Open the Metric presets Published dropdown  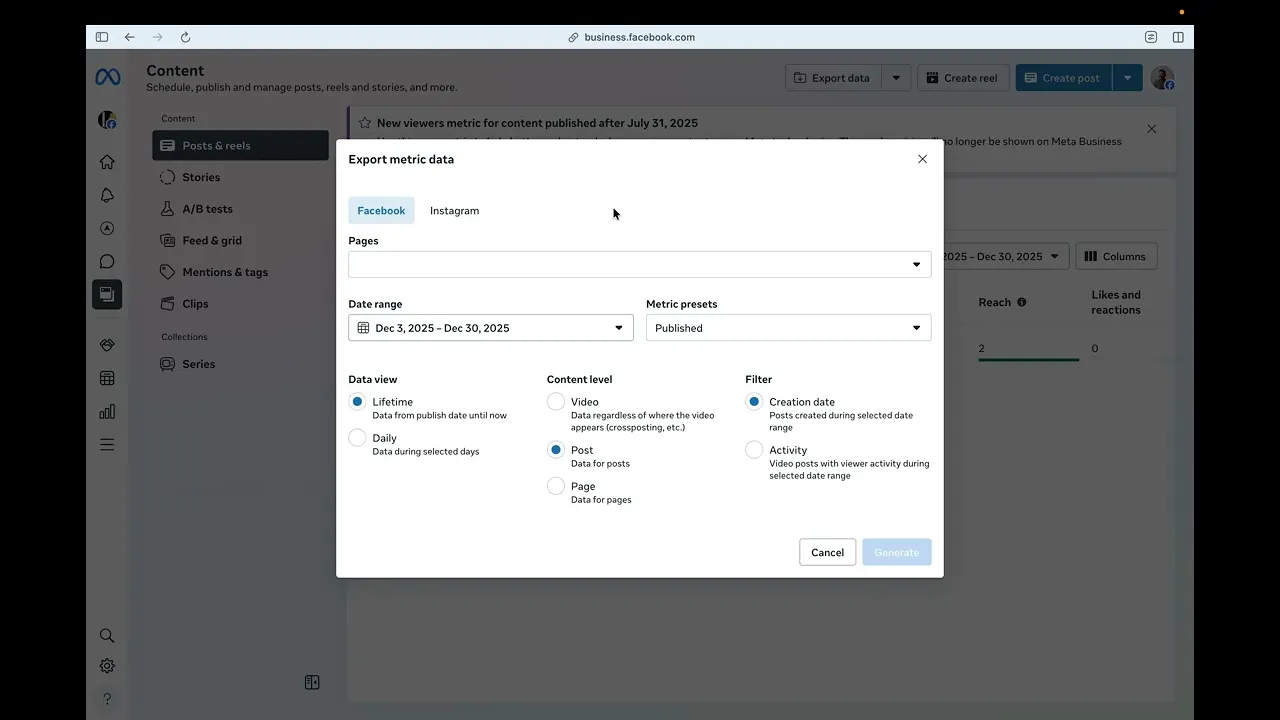(789, 328)
